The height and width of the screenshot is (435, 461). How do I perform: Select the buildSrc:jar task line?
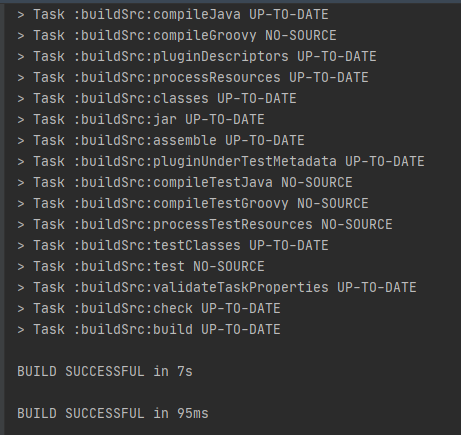[x=141, y=120]
